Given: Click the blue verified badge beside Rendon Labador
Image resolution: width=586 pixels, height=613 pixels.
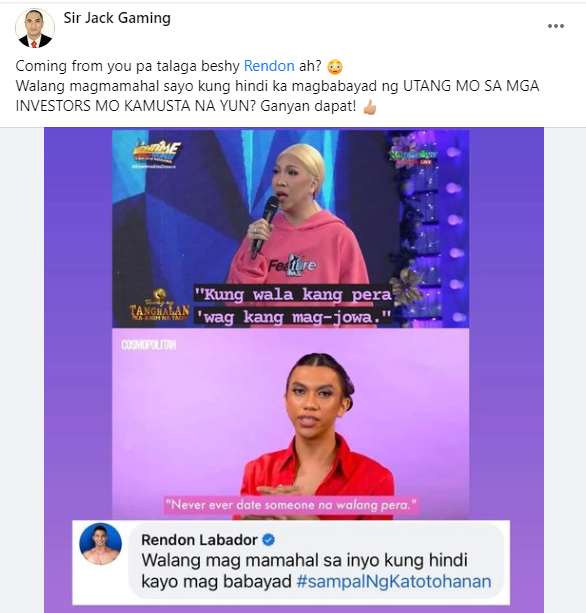Looking at the screenshot, I should 269,540.
